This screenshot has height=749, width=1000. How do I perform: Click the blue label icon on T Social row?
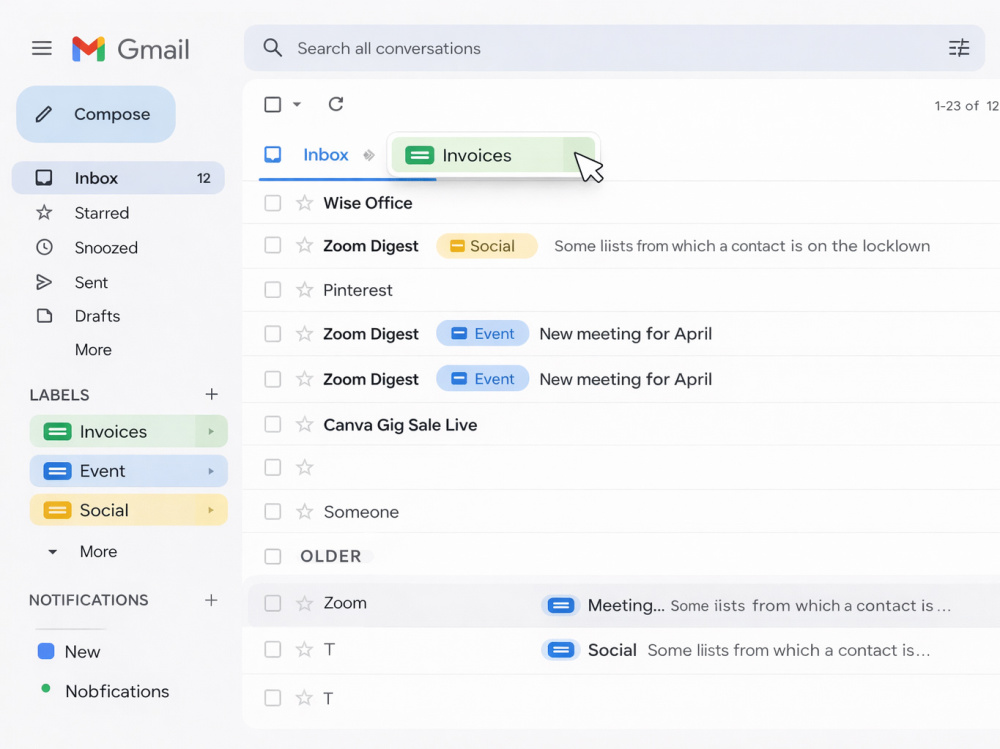pos(561,649)
